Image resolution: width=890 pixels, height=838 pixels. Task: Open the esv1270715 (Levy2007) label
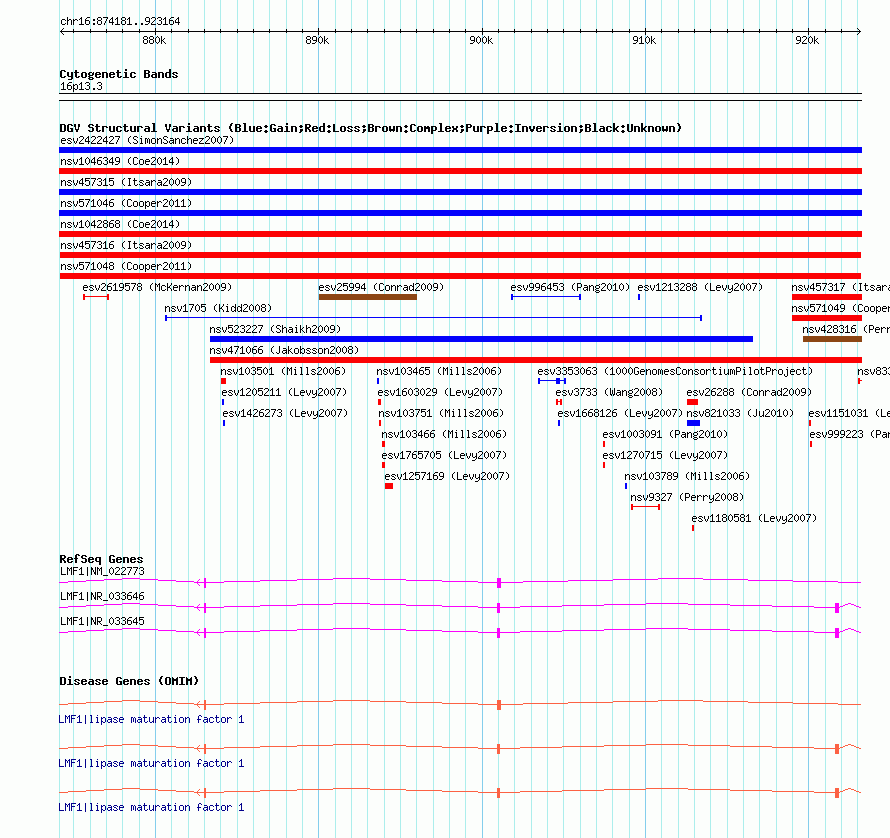point(665,455)
